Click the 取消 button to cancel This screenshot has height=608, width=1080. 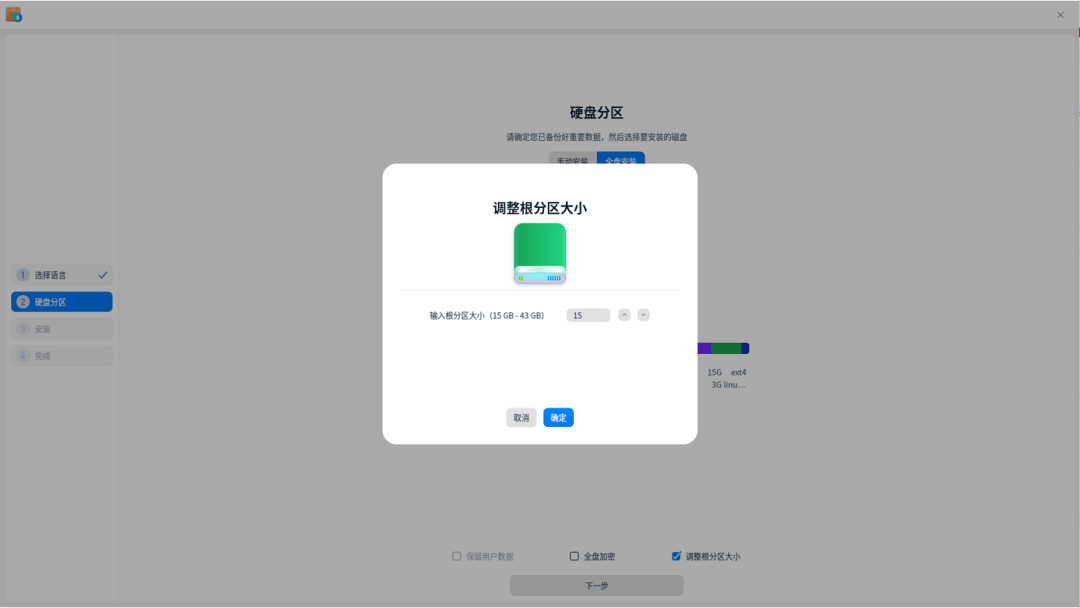pos(520,417)
